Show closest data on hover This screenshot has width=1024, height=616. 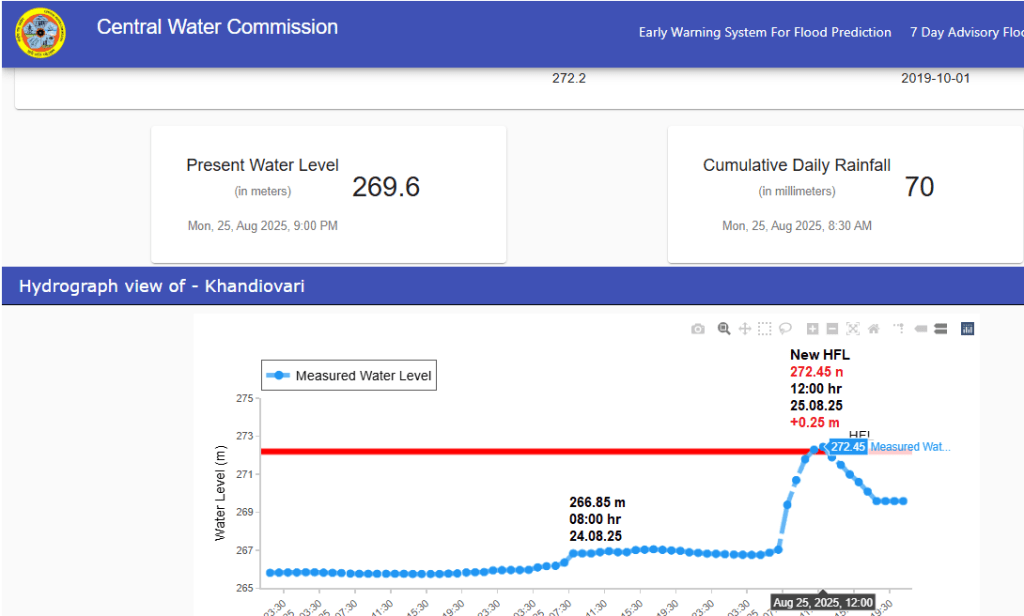[920, 329]
